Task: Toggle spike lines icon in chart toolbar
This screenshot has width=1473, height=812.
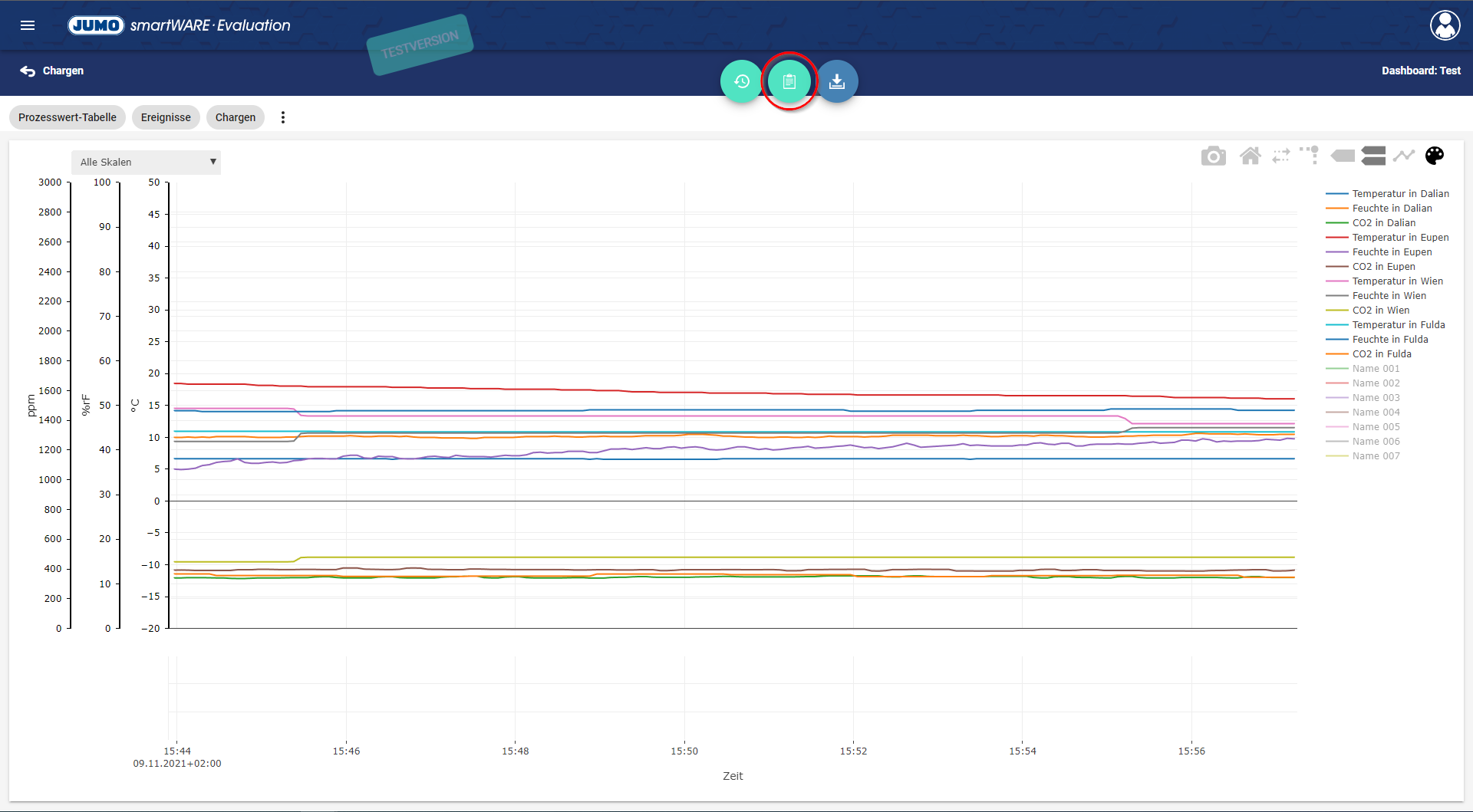Action: 1310,156
